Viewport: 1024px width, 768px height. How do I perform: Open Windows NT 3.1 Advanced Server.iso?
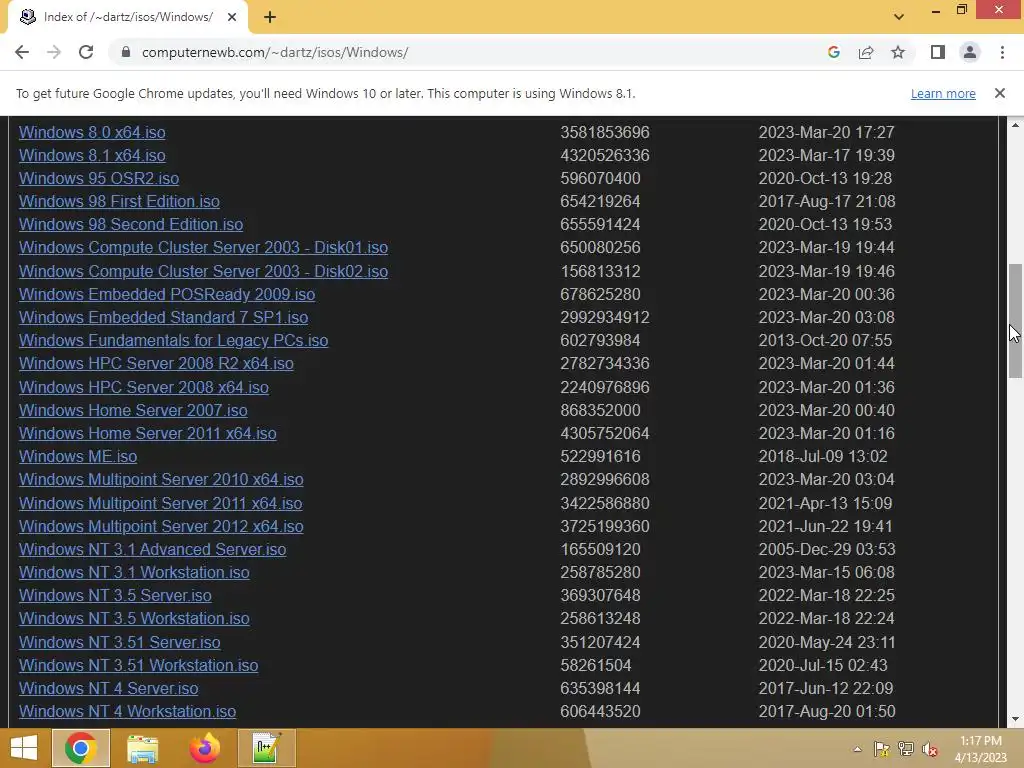coord(152,549)
